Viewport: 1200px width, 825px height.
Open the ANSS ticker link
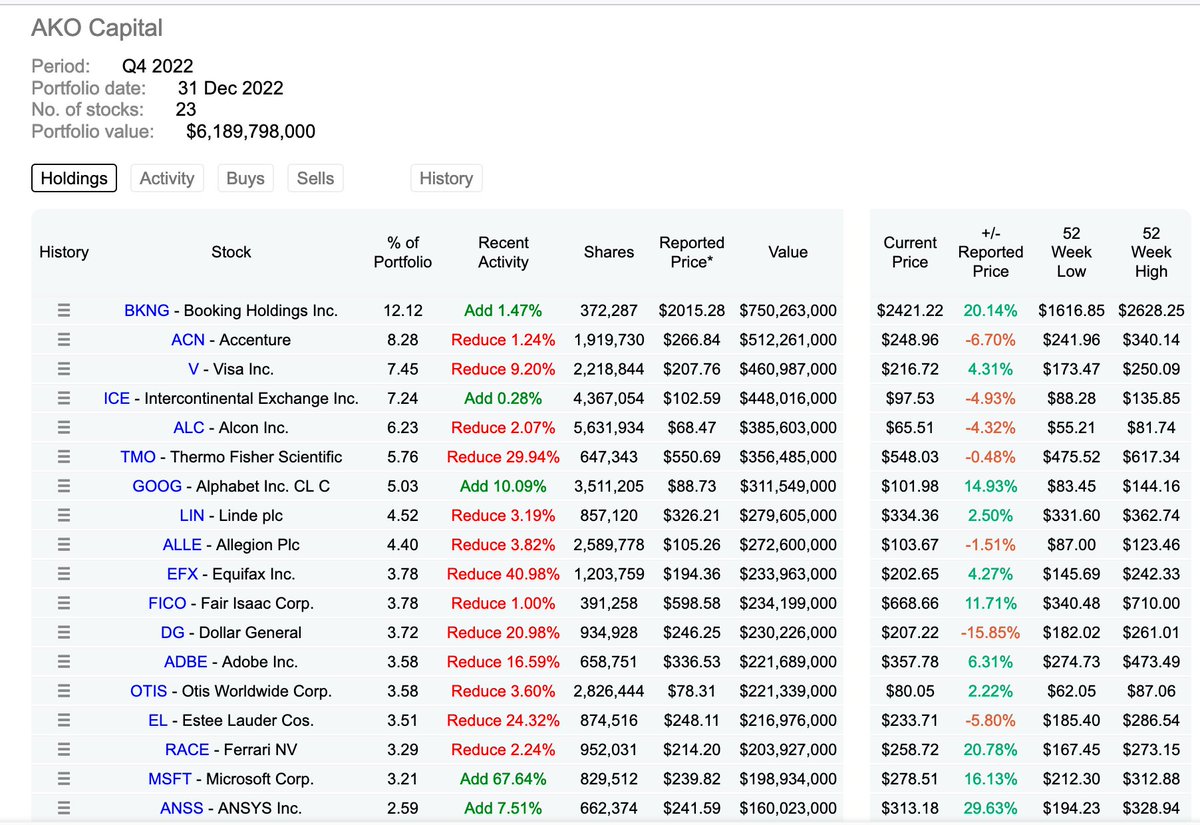click(x=182, y=808)
